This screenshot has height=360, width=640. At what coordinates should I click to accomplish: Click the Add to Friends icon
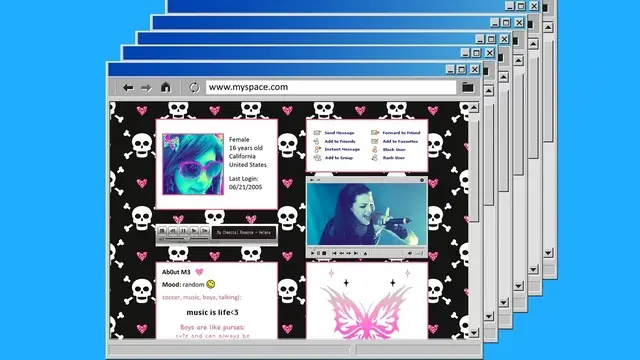pos(317,141)
